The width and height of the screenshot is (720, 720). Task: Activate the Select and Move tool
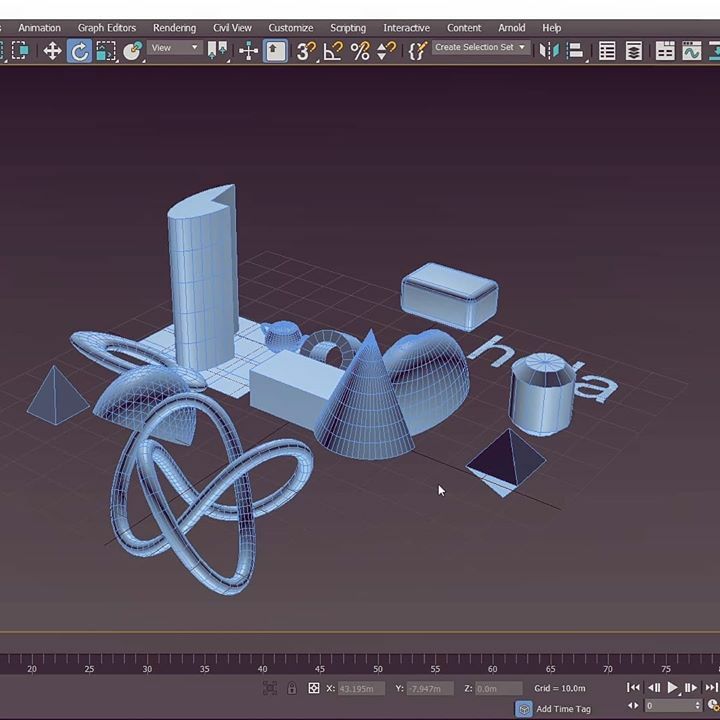point(52,51)
